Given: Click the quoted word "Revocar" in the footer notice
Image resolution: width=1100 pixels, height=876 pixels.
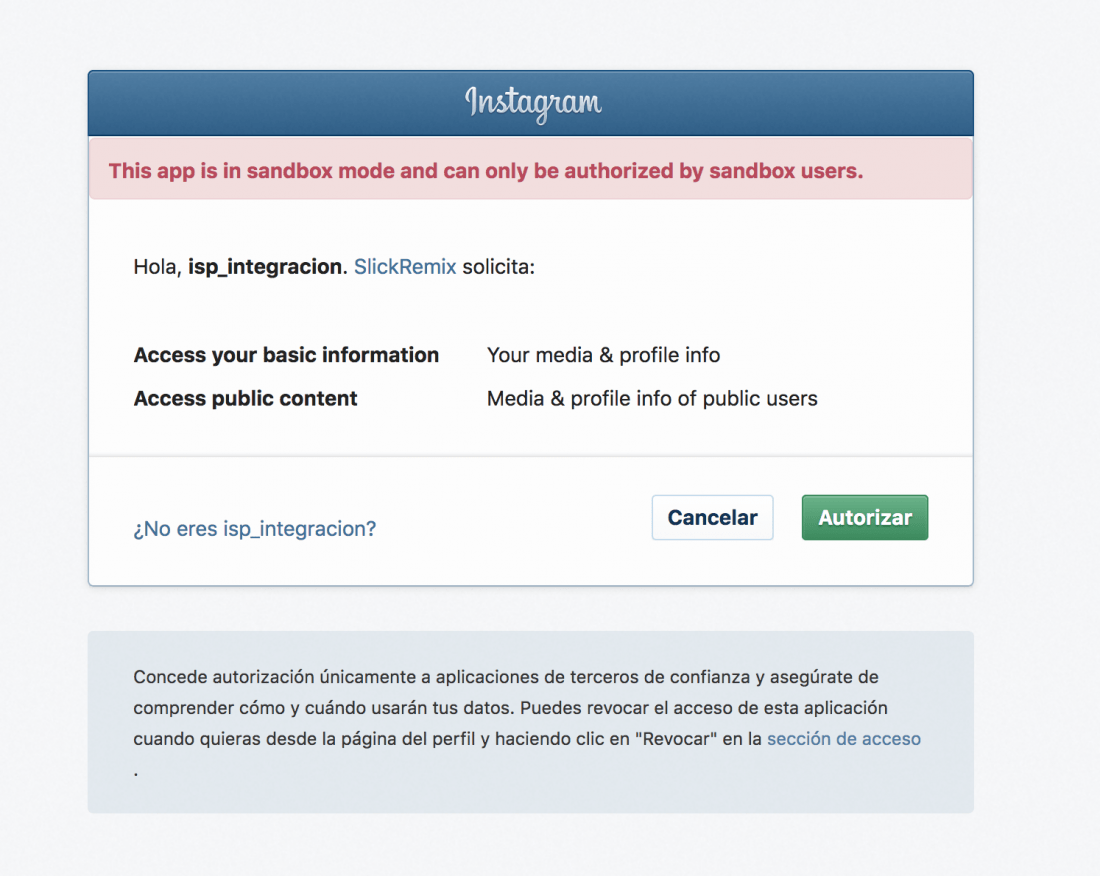Looking at the screenshot, I should point(679,739).
